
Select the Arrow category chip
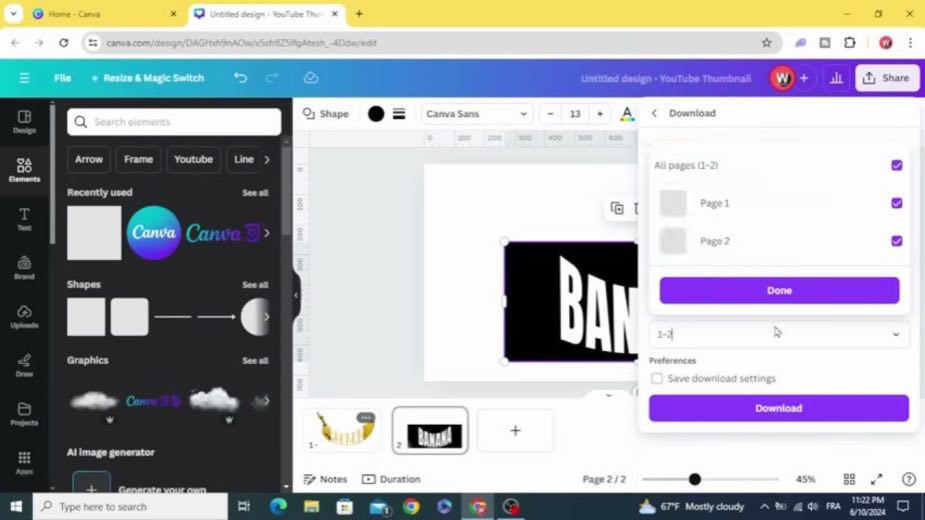(88, 159)
